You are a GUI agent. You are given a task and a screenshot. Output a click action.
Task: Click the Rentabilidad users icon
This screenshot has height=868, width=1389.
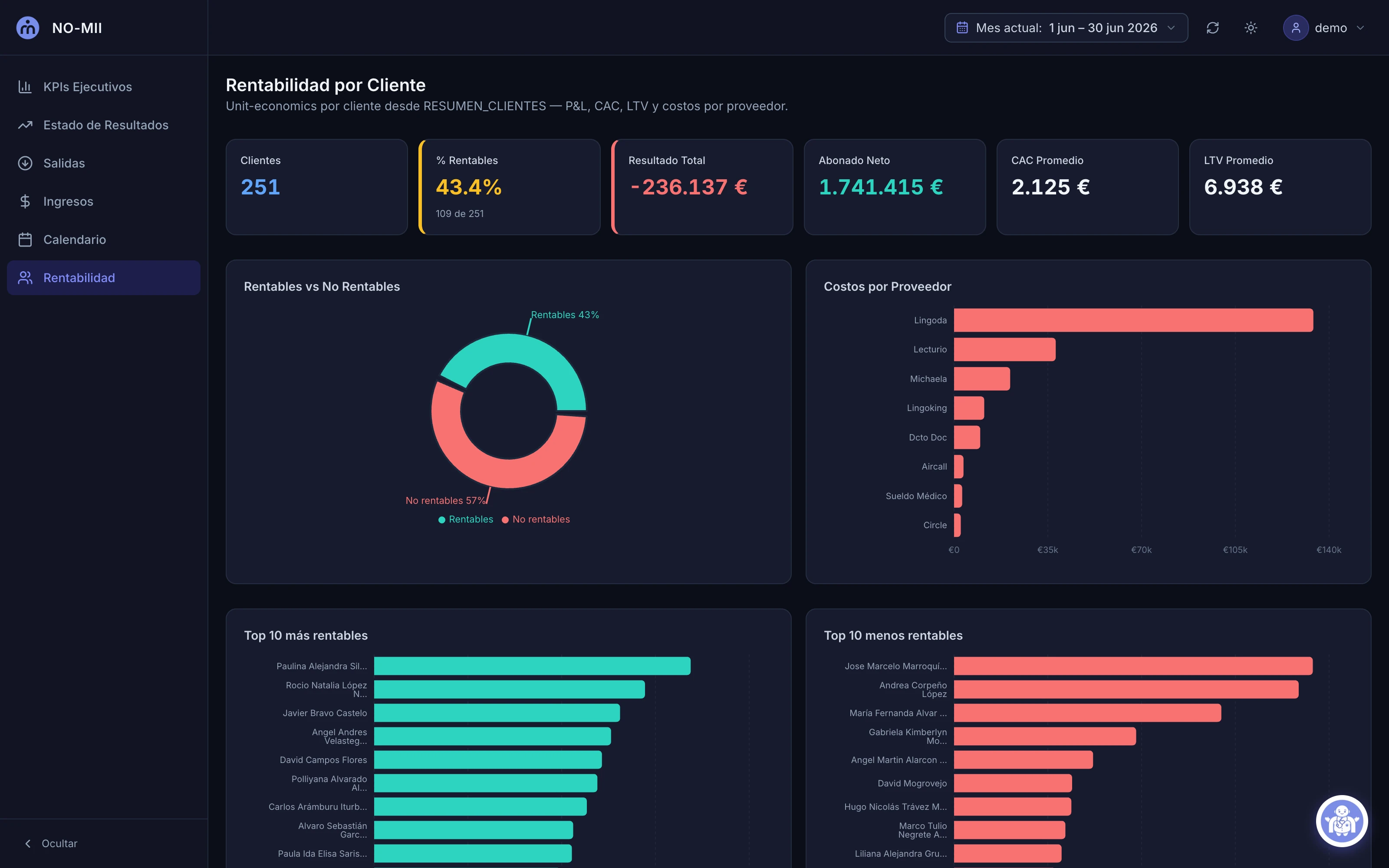pos(25,278)
